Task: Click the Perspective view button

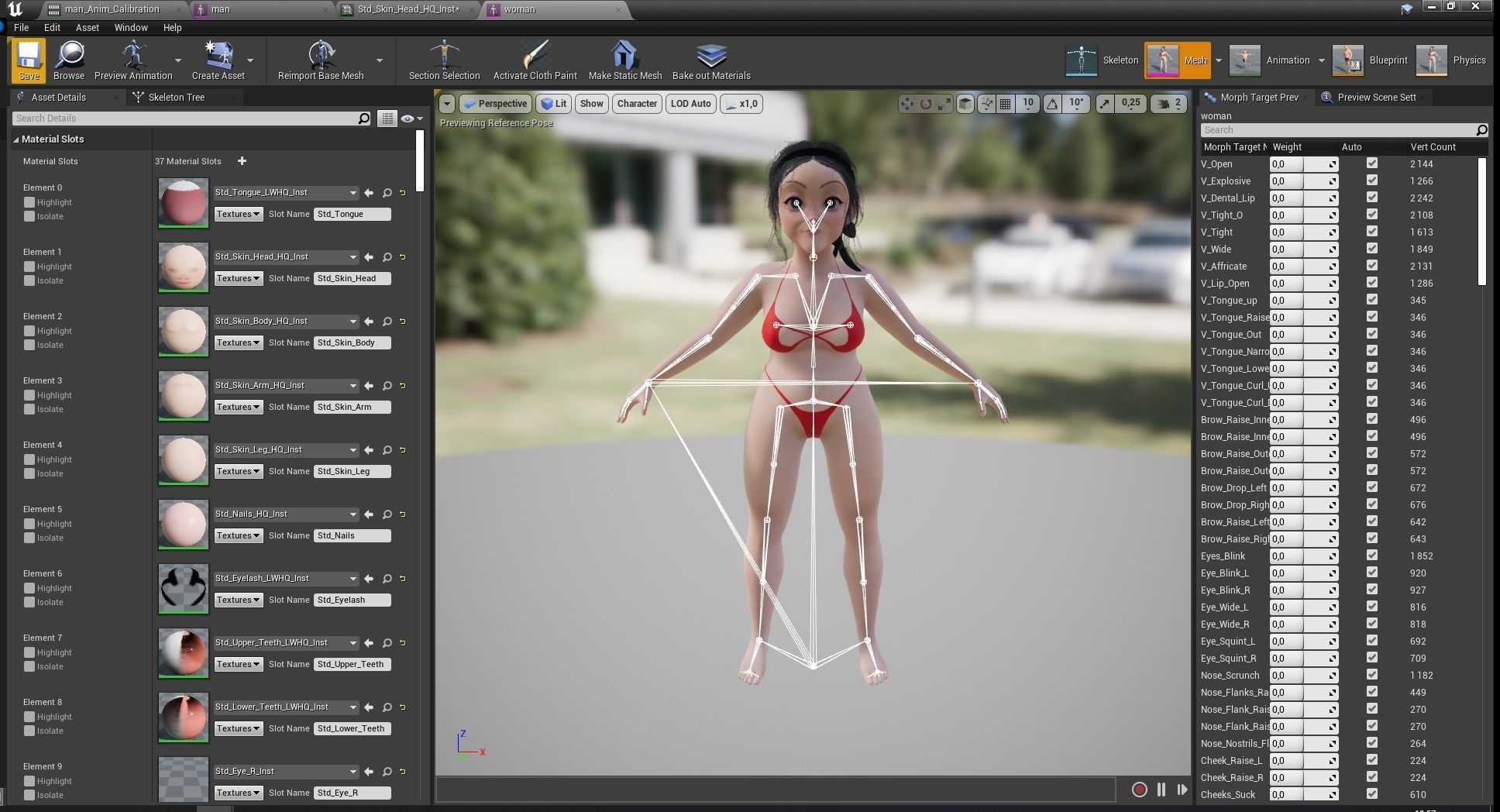Action: pos(495,104)
